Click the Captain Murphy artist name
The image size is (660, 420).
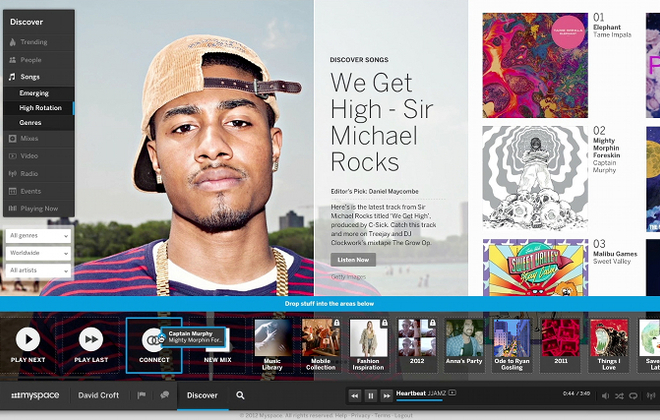[605, 166]
